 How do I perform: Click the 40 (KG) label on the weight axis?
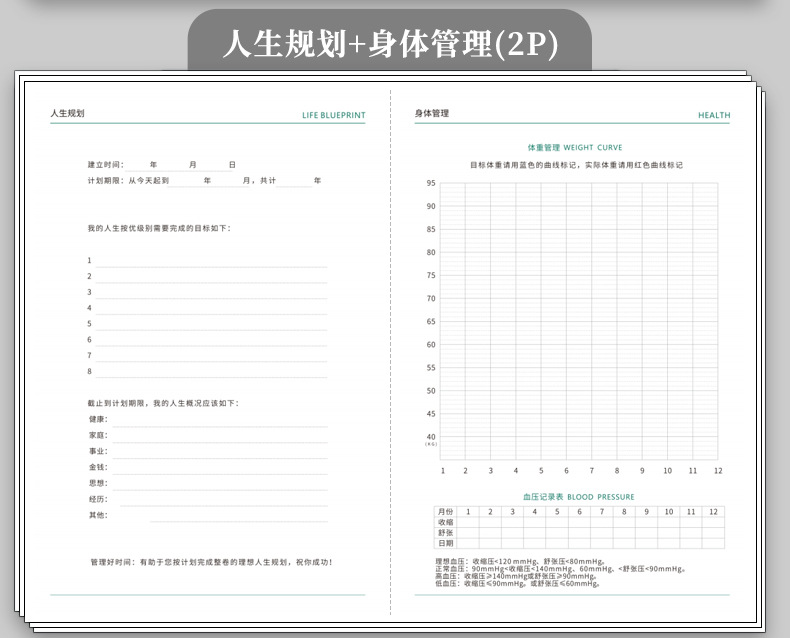pyautogui.click(x=431, y=439)
